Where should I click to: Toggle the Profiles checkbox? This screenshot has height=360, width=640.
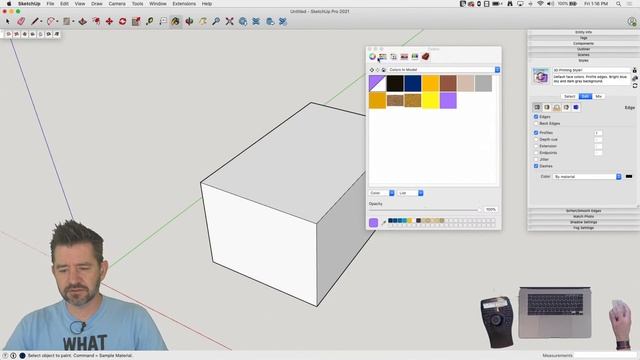(x=536, y=133)
